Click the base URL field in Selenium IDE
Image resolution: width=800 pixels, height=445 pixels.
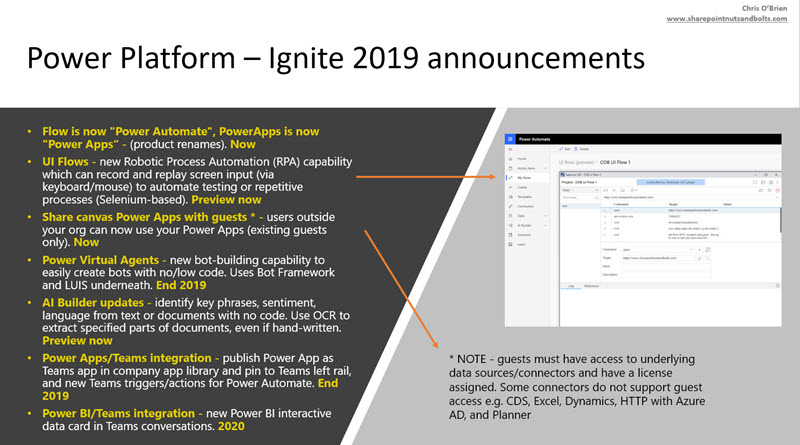(x=690, y=197)
